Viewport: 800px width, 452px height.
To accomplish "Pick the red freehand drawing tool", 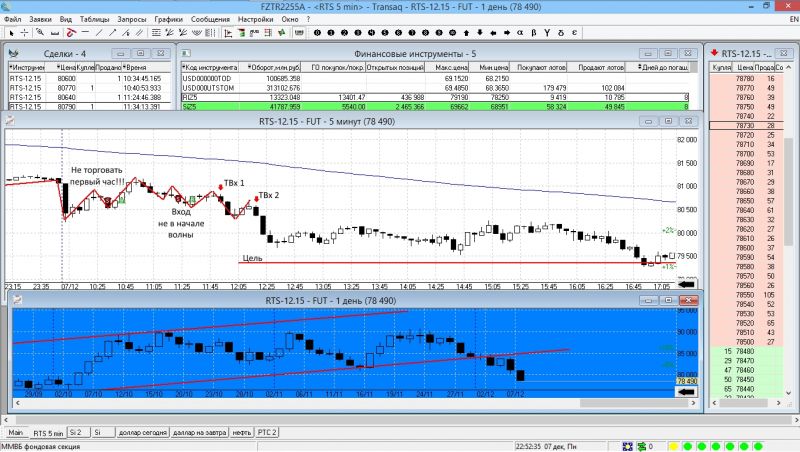I will click(71, 33).
